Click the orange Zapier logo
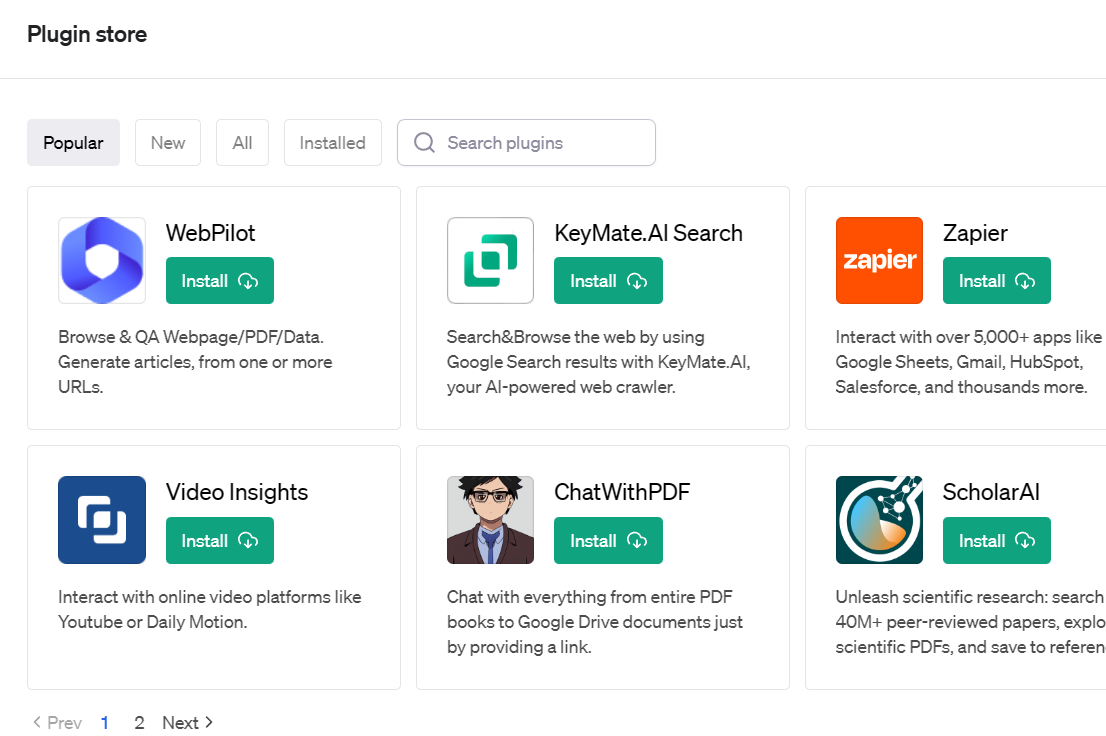Screen dimensions: 1106x736 coord(880,260)
